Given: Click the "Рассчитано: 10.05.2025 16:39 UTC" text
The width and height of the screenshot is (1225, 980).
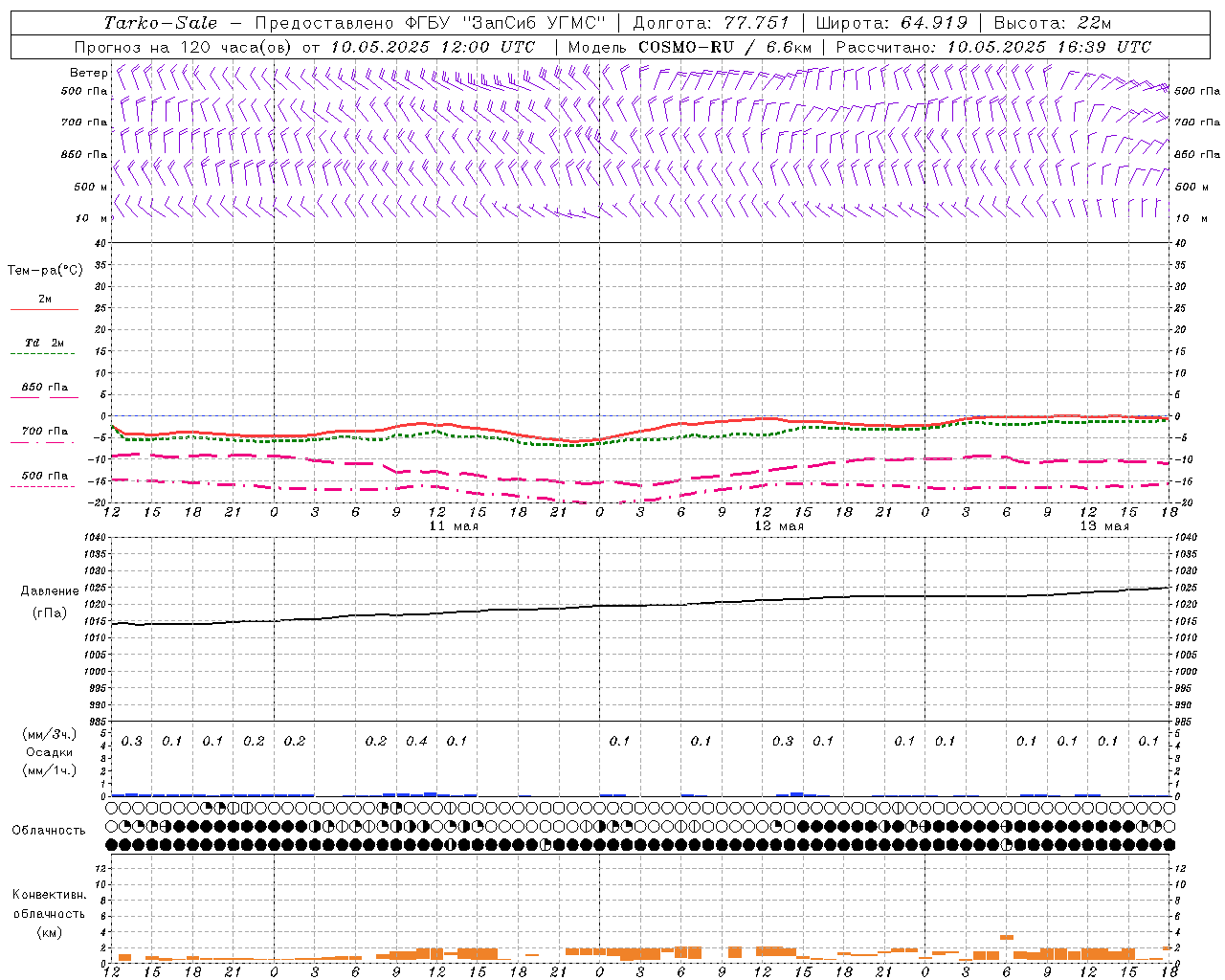Looking at the screenshot, I should (993, 47).
